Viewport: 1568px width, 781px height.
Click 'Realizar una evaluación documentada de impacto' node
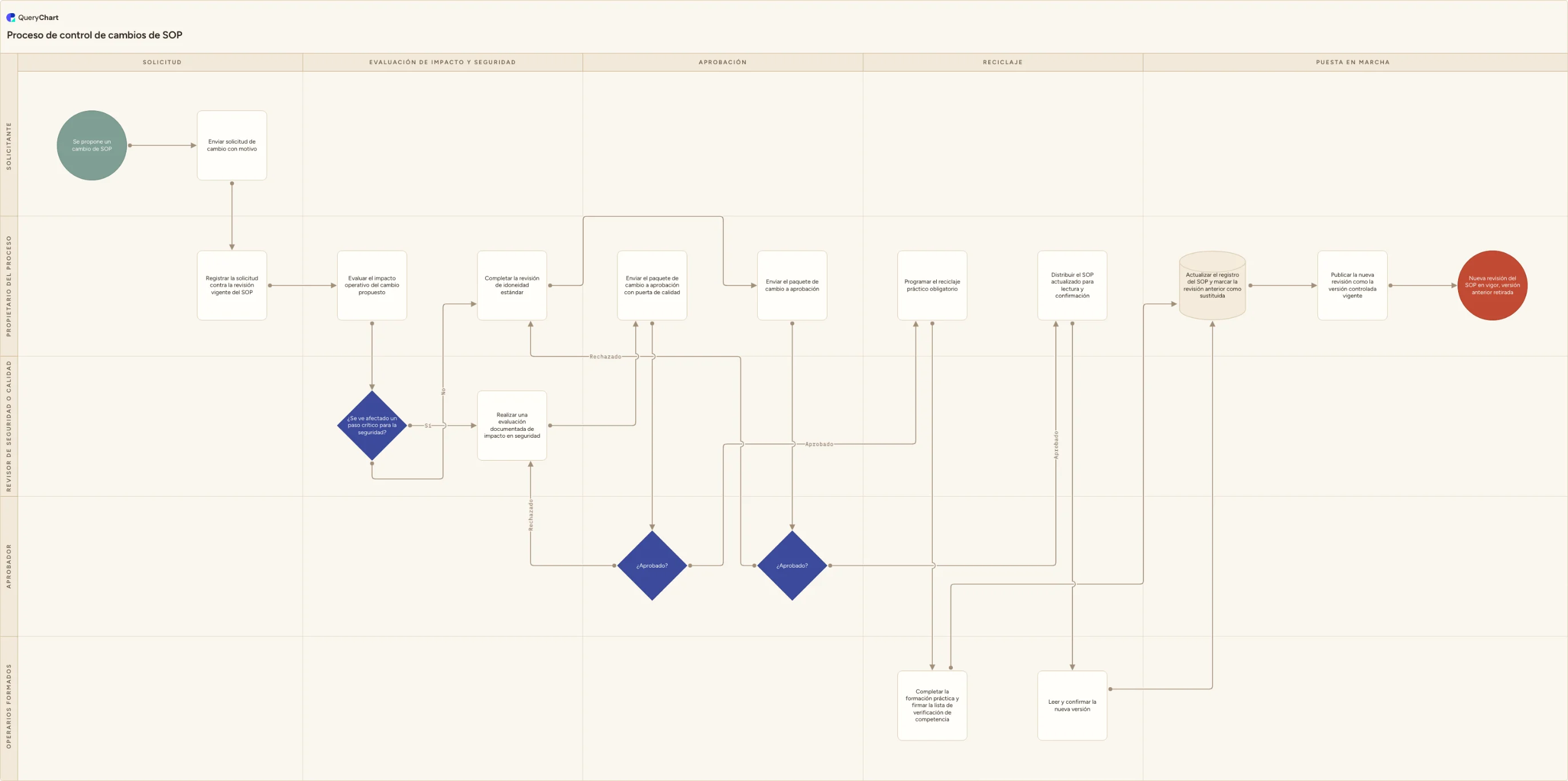click(512, 426)
